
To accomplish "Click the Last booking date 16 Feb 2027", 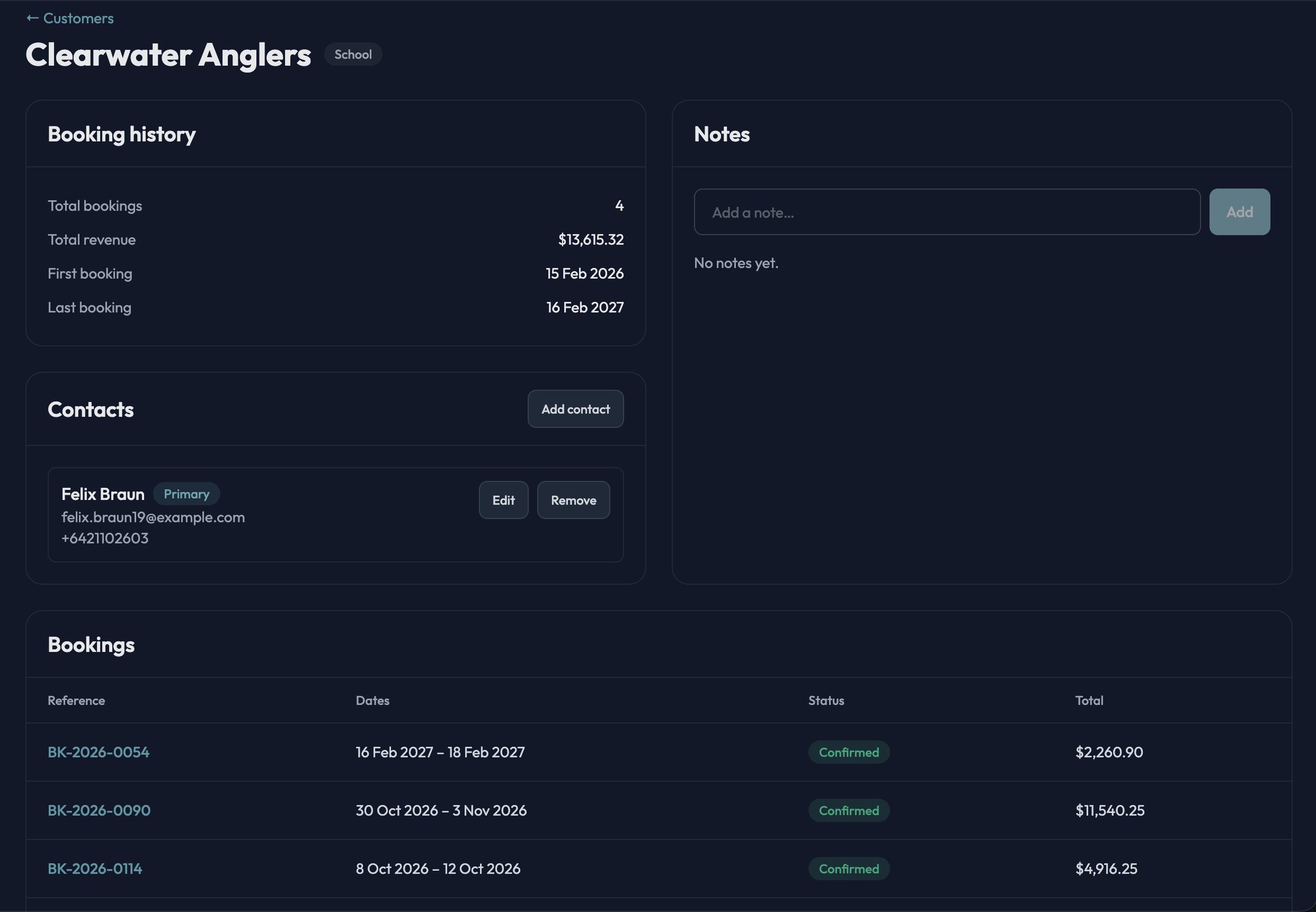I will pyautogui.click(x=585, y=307).
